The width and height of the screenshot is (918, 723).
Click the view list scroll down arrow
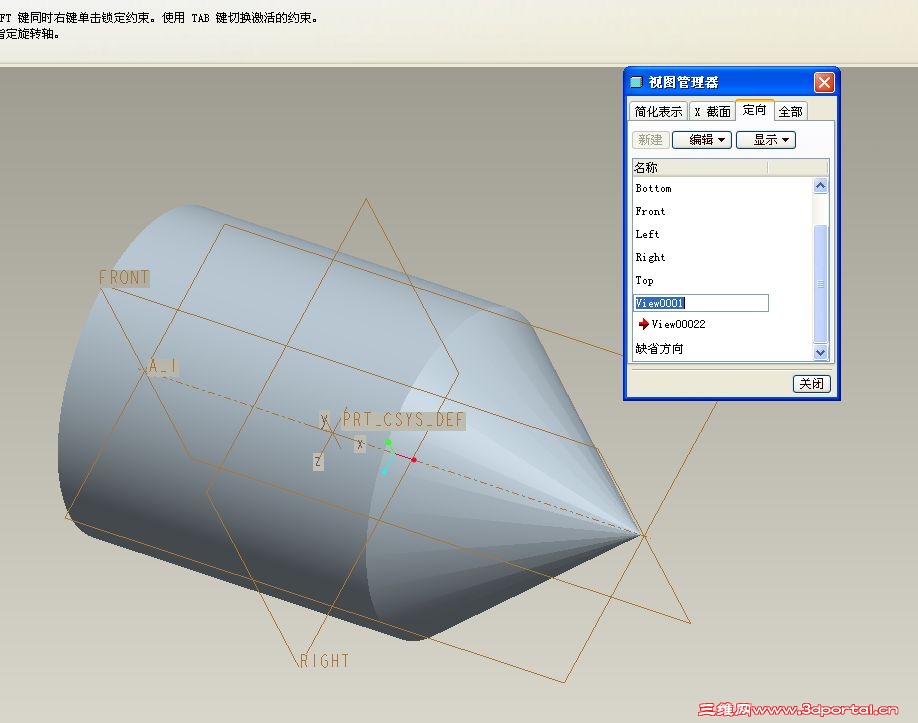pyautogui.click(x=821, y=352)
